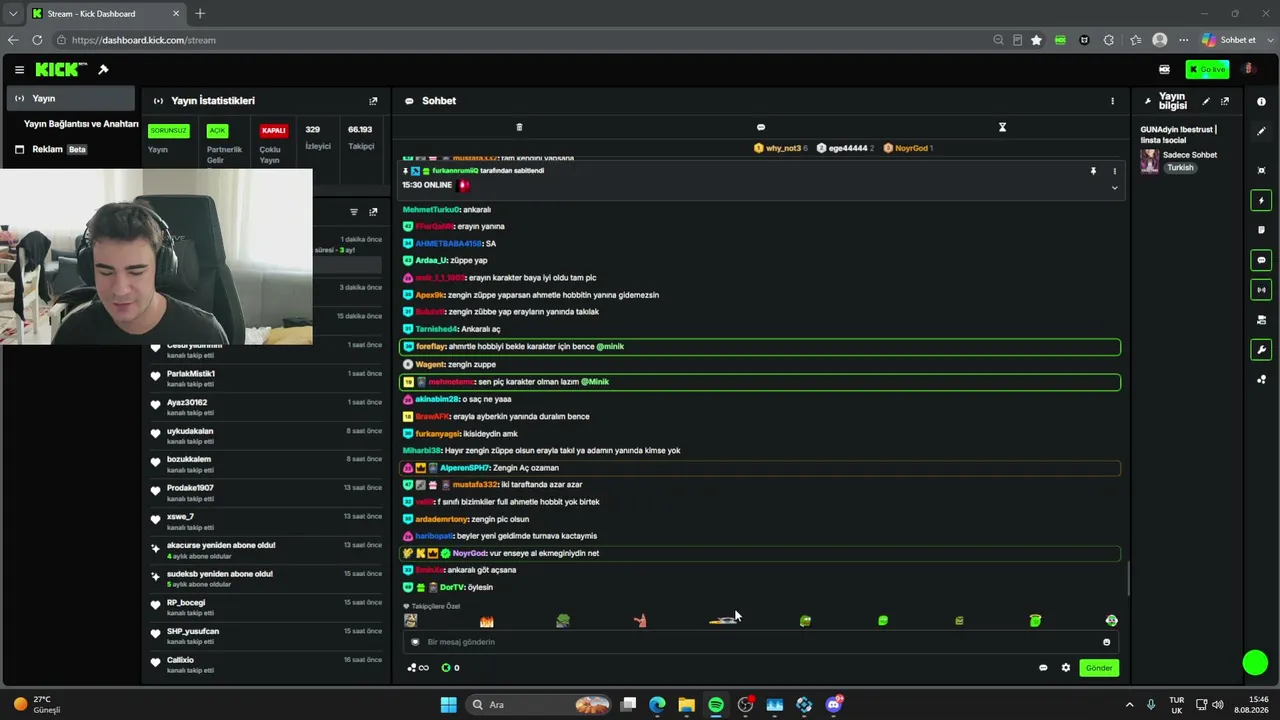Click the chat bubble icon in Sohbet toolbar
The width and height of the screenshot is (1280, 720).
pos(761,127)
